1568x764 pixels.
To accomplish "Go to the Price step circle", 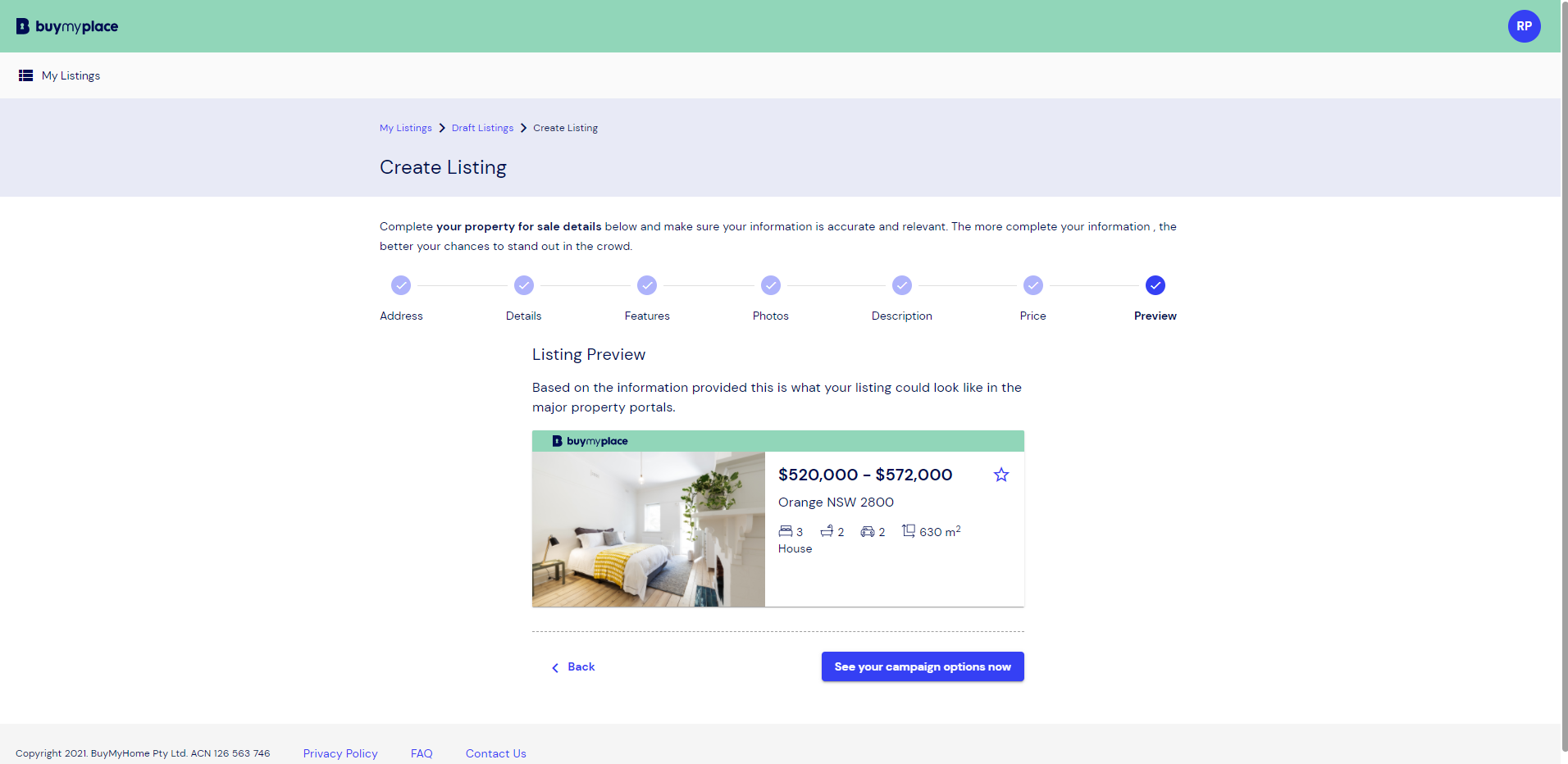I will (x=1033, y=285).
